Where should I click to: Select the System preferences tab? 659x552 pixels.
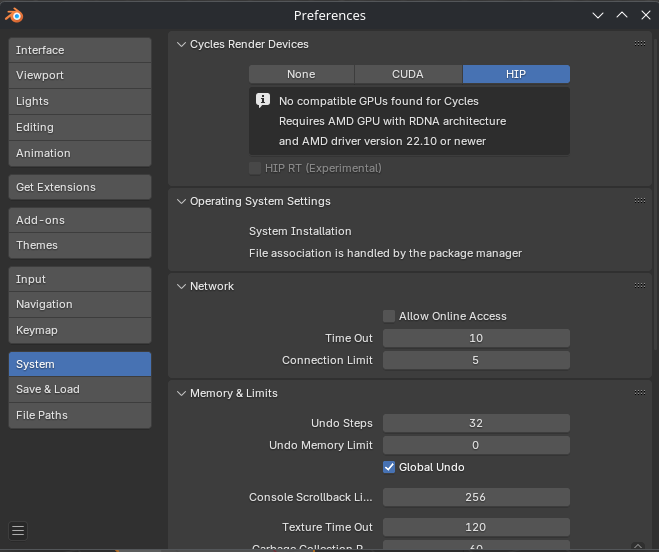80,364
